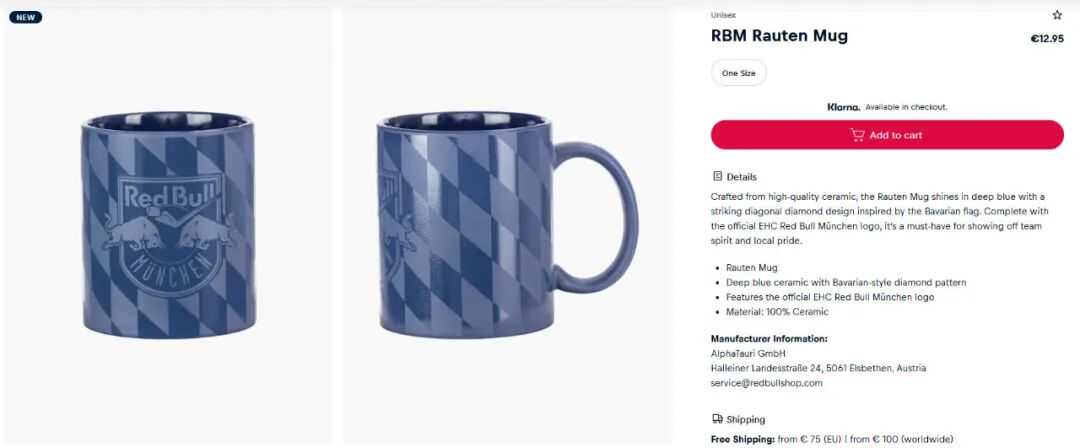Viewport: 1080px width, 448px height.
Task: Click the favorite star icon
Action: click(1057, 15)
